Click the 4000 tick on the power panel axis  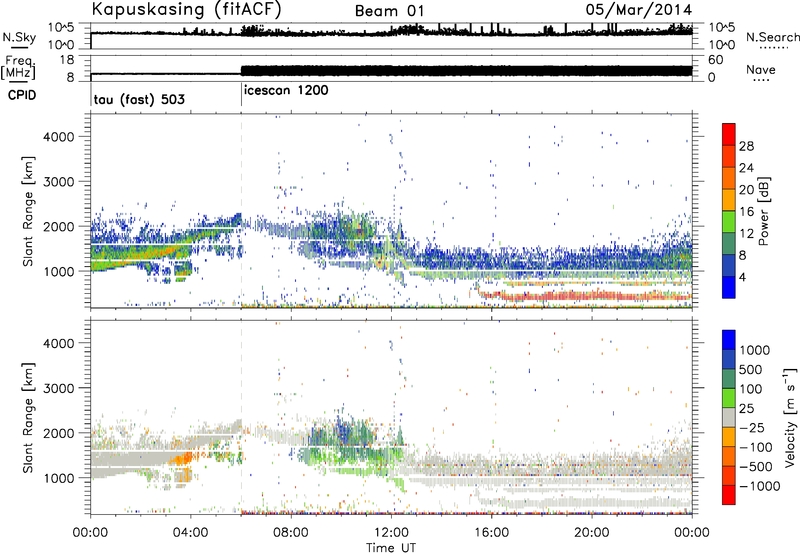point(59,137)
